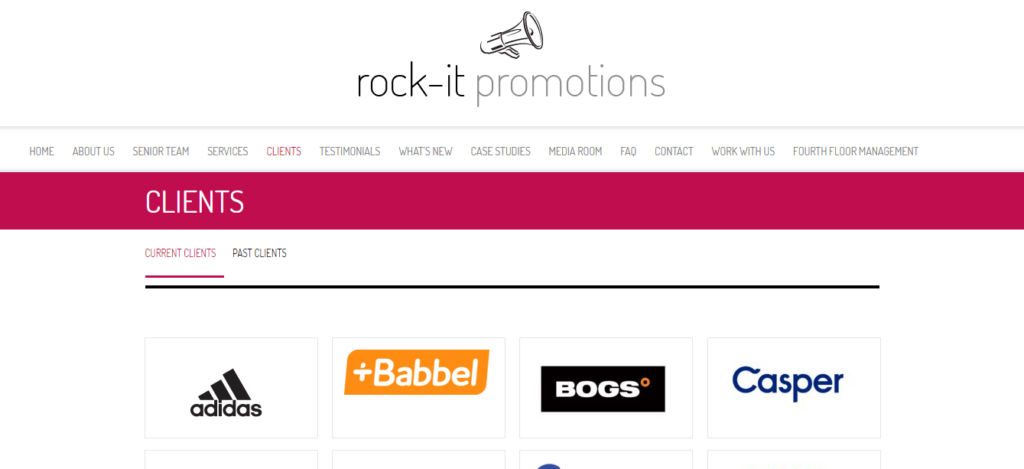This screenshot has height=469, width=1024.
Task: Open the FAQ page
Action: [628, 152]
